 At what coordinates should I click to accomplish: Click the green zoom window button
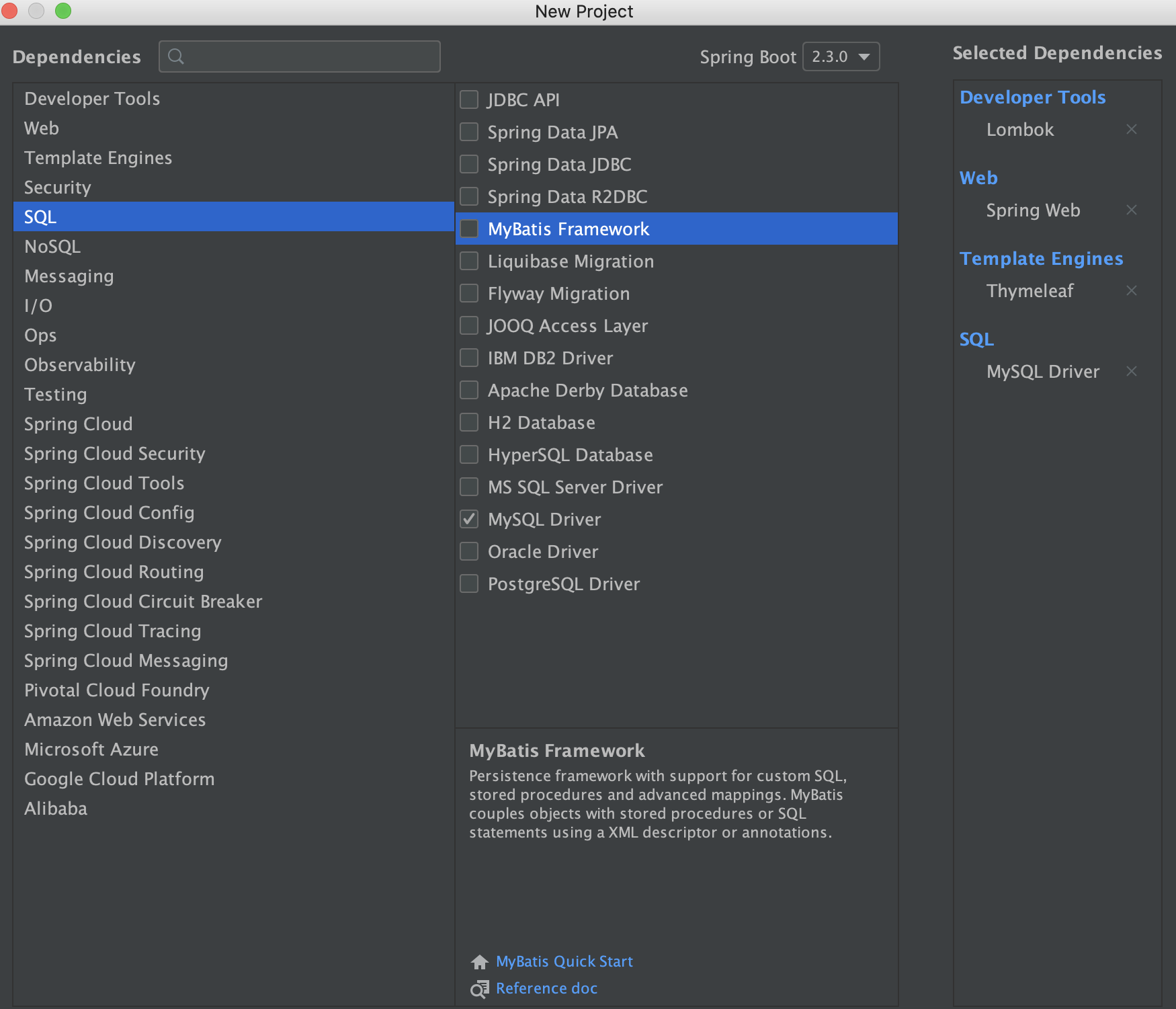point(63,11)
